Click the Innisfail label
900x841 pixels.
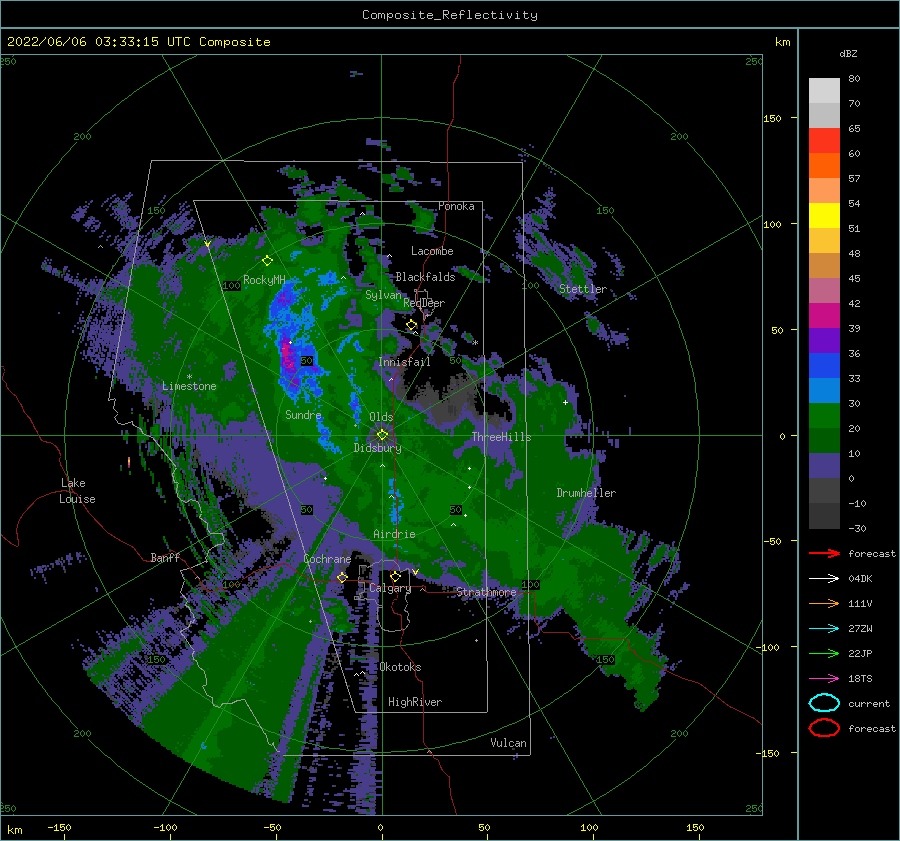tap(404, 362)
